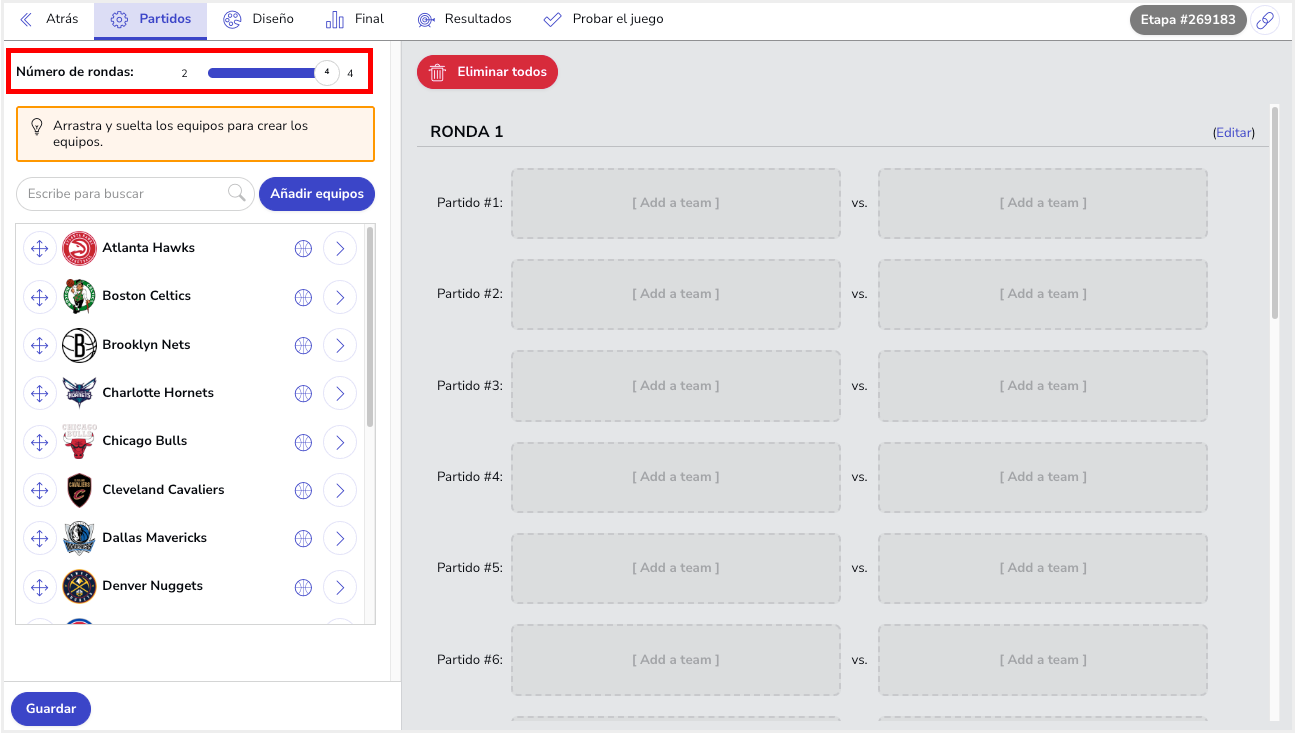The height and width of the screenshot is (734, 1295).
Task: Expand Dallas Mavericks with its arrow button
Action: (340, 538)
